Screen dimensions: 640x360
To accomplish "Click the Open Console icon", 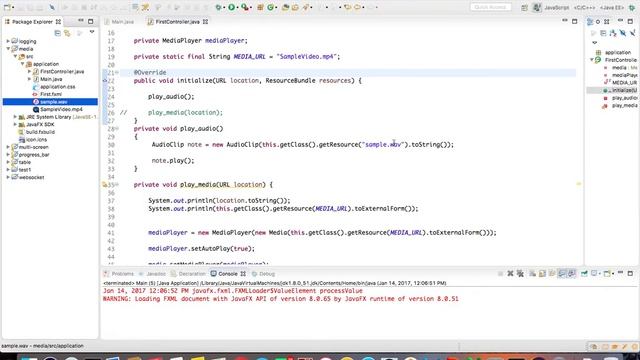I will [x=607, y=273].
